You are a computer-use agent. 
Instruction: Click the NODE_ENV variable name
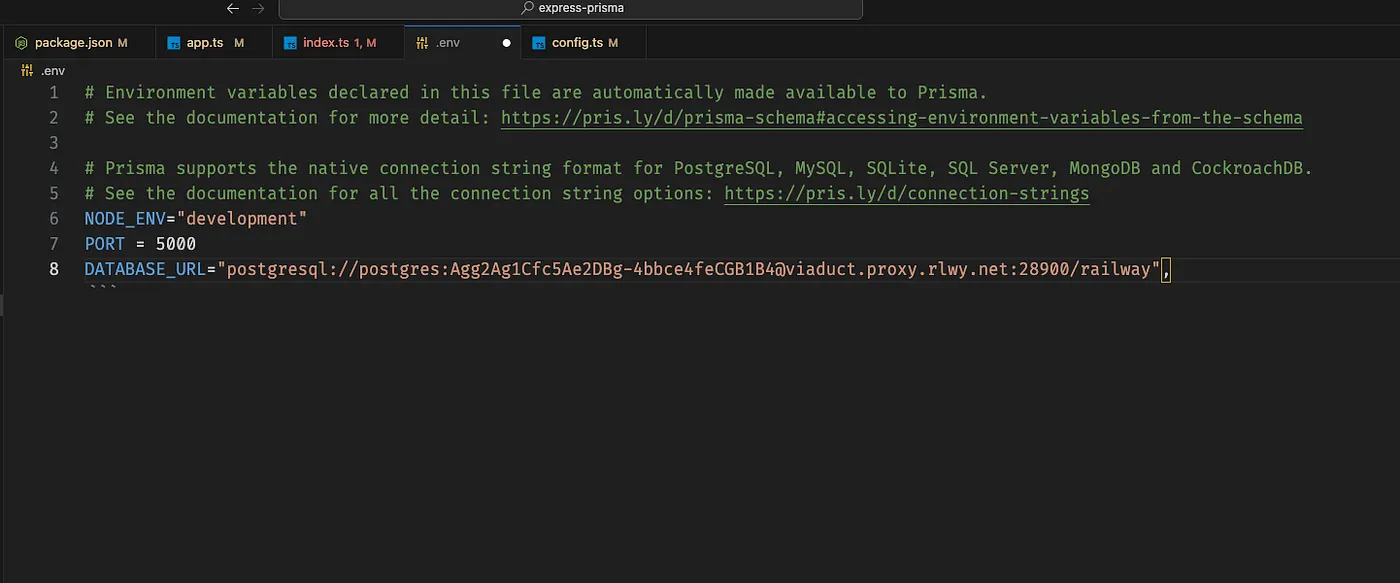[x=125, y=218]
